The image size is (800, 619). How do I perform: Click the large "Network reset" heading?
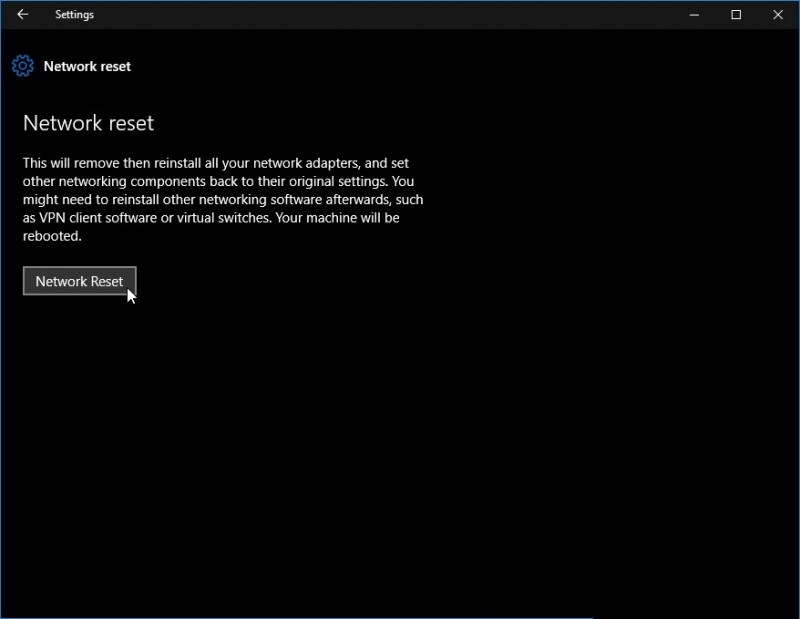[88, 124]
